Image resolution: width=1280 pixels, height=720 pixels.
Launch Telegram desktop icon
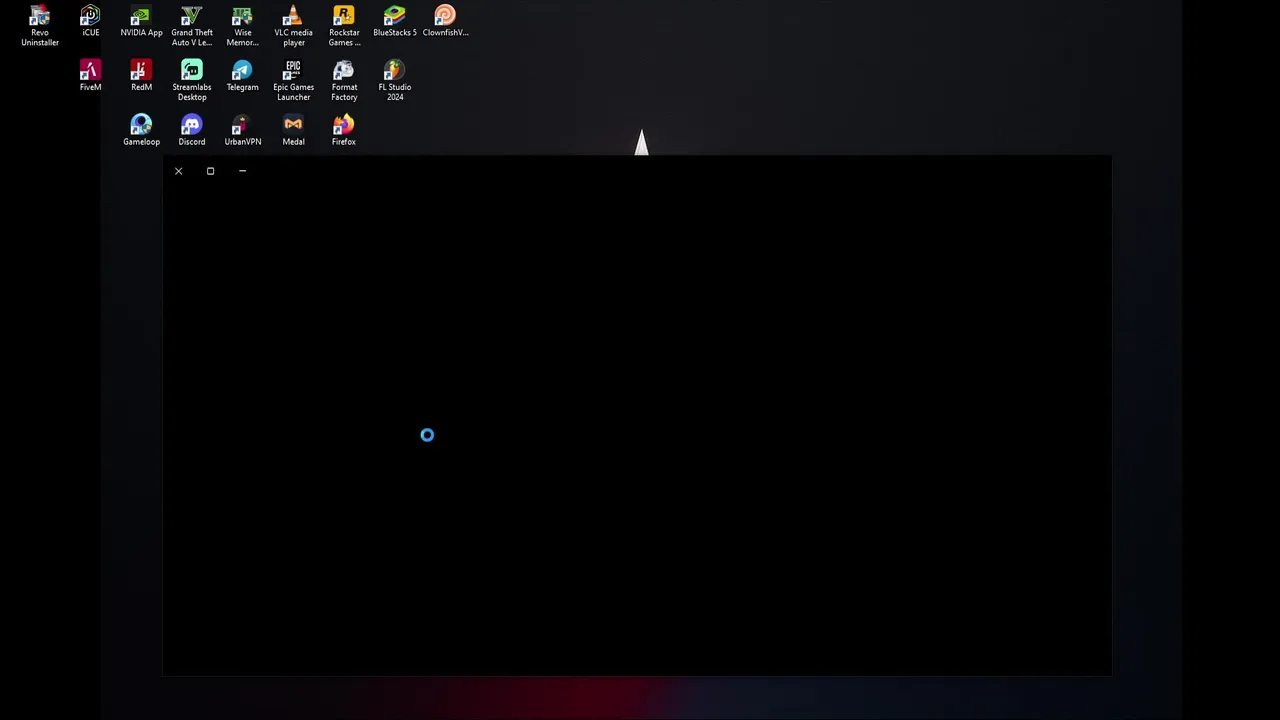point(242,76)
